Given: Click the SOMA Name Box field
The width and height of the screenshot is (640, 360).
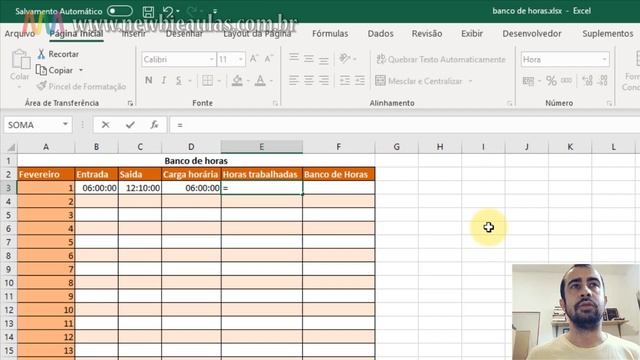Looking at the screenshot, I should 33,125.
